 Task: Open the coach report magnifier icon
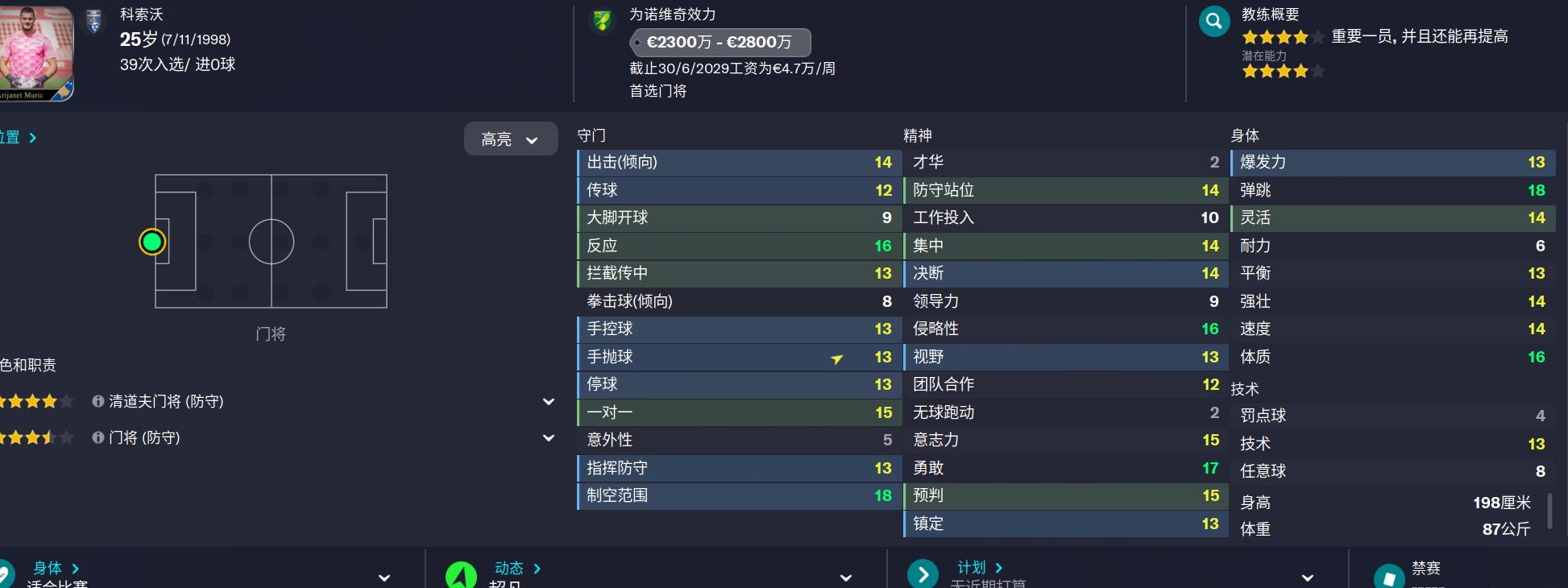pos(1214,22)
